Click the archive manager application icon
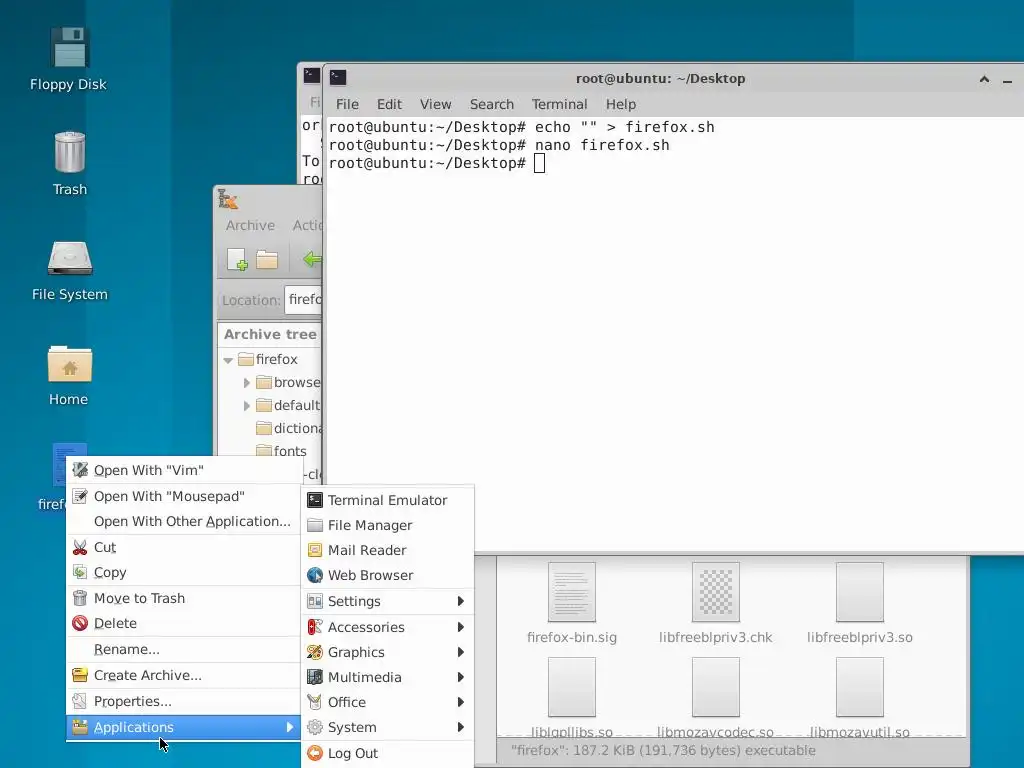 228,199
